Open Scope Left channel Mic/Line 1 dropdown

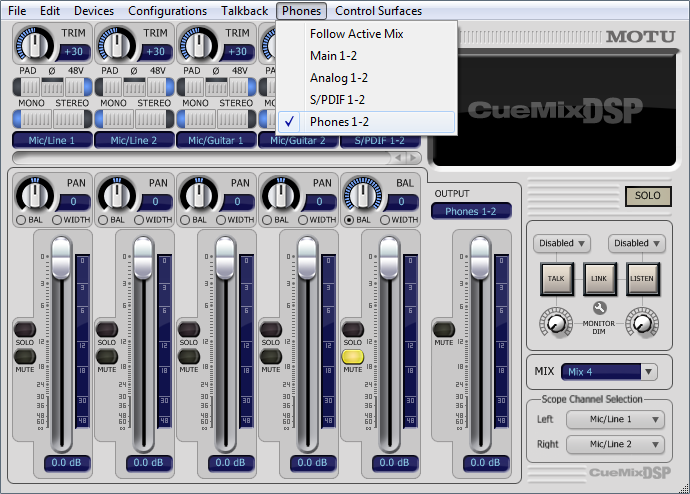point(615,419)
